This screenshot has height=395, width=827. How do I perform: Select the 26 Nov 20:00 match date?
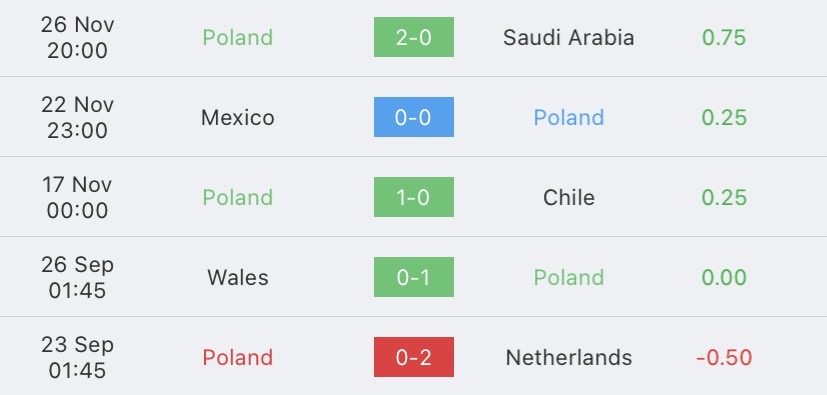[x=78, y=37]
